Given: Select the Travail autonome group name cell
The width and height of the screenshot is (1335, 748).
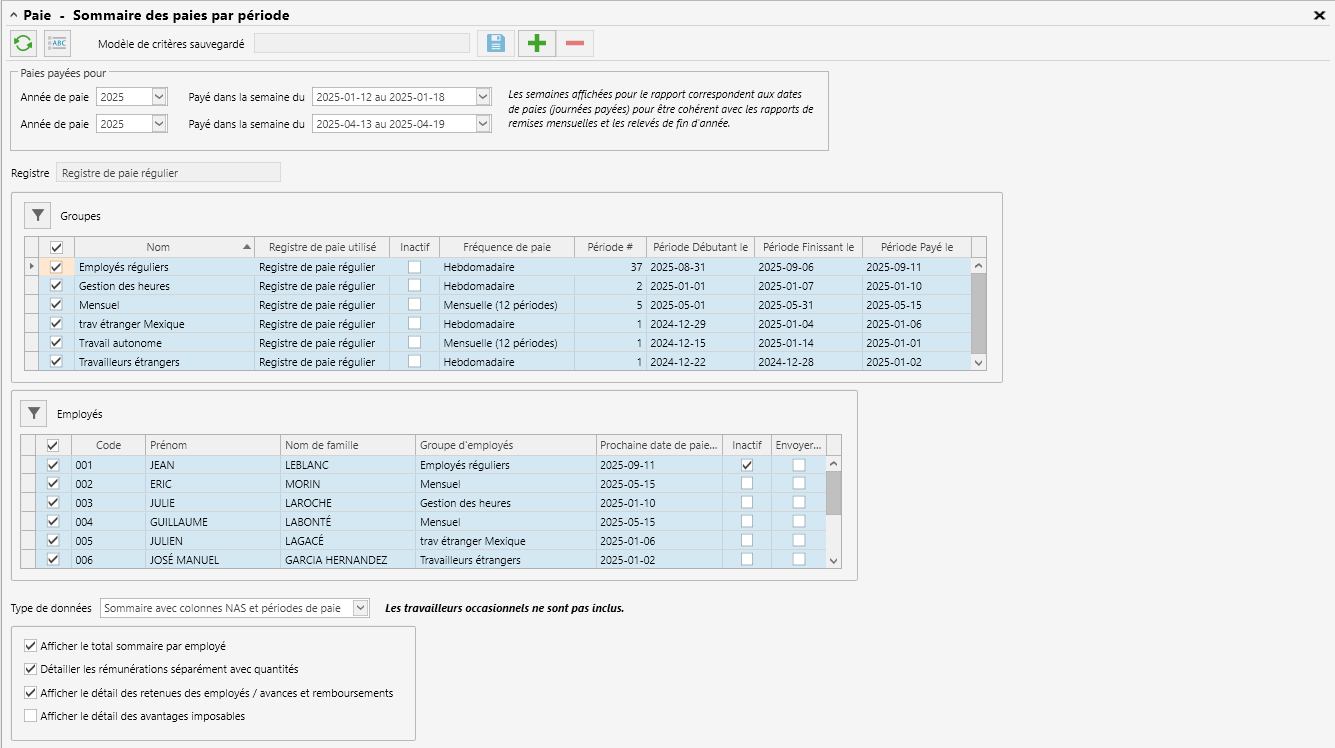Looking at the screenshot, I should pos(164,343).
